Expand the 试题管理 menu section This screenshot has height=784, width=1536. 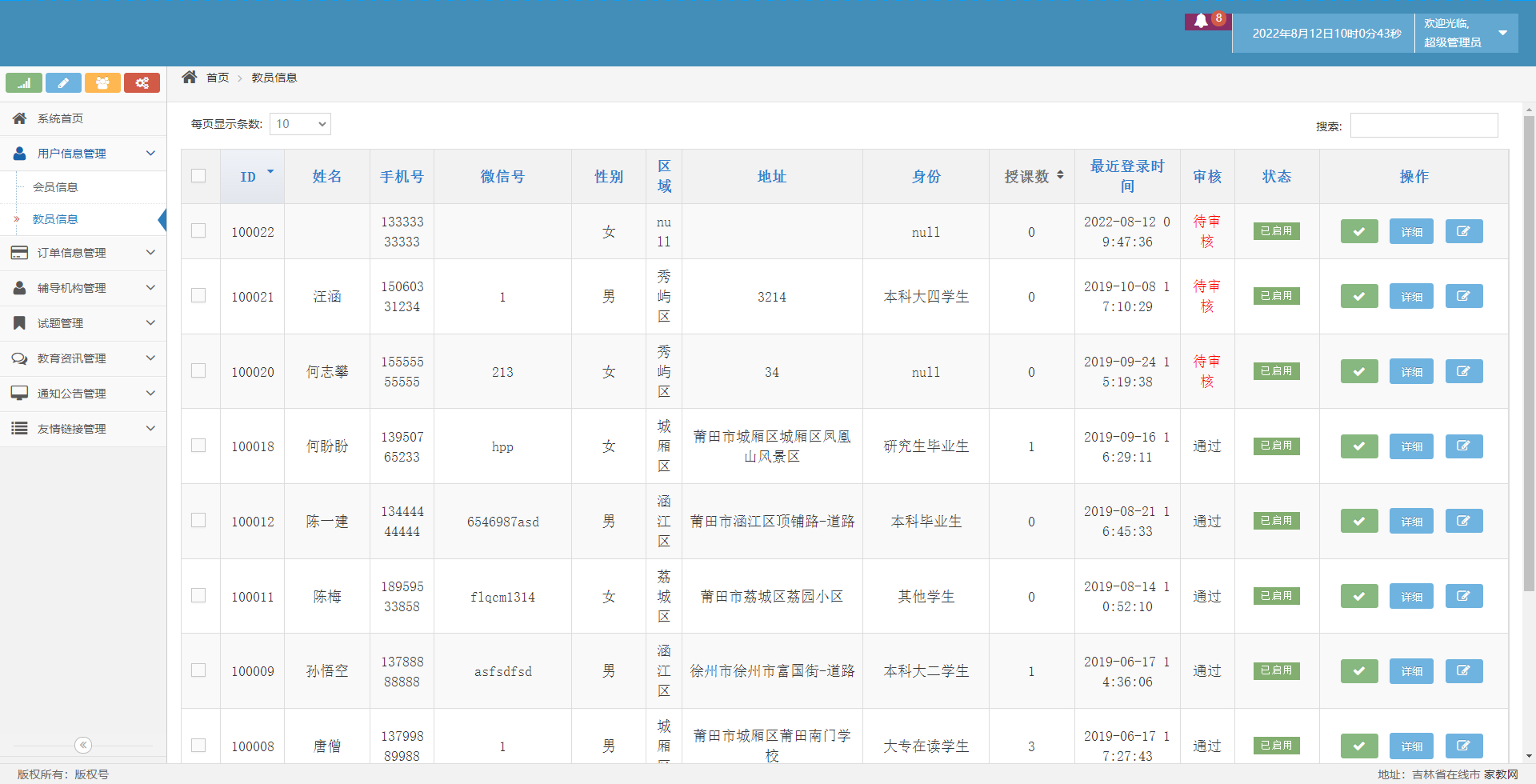coord(83,322)
